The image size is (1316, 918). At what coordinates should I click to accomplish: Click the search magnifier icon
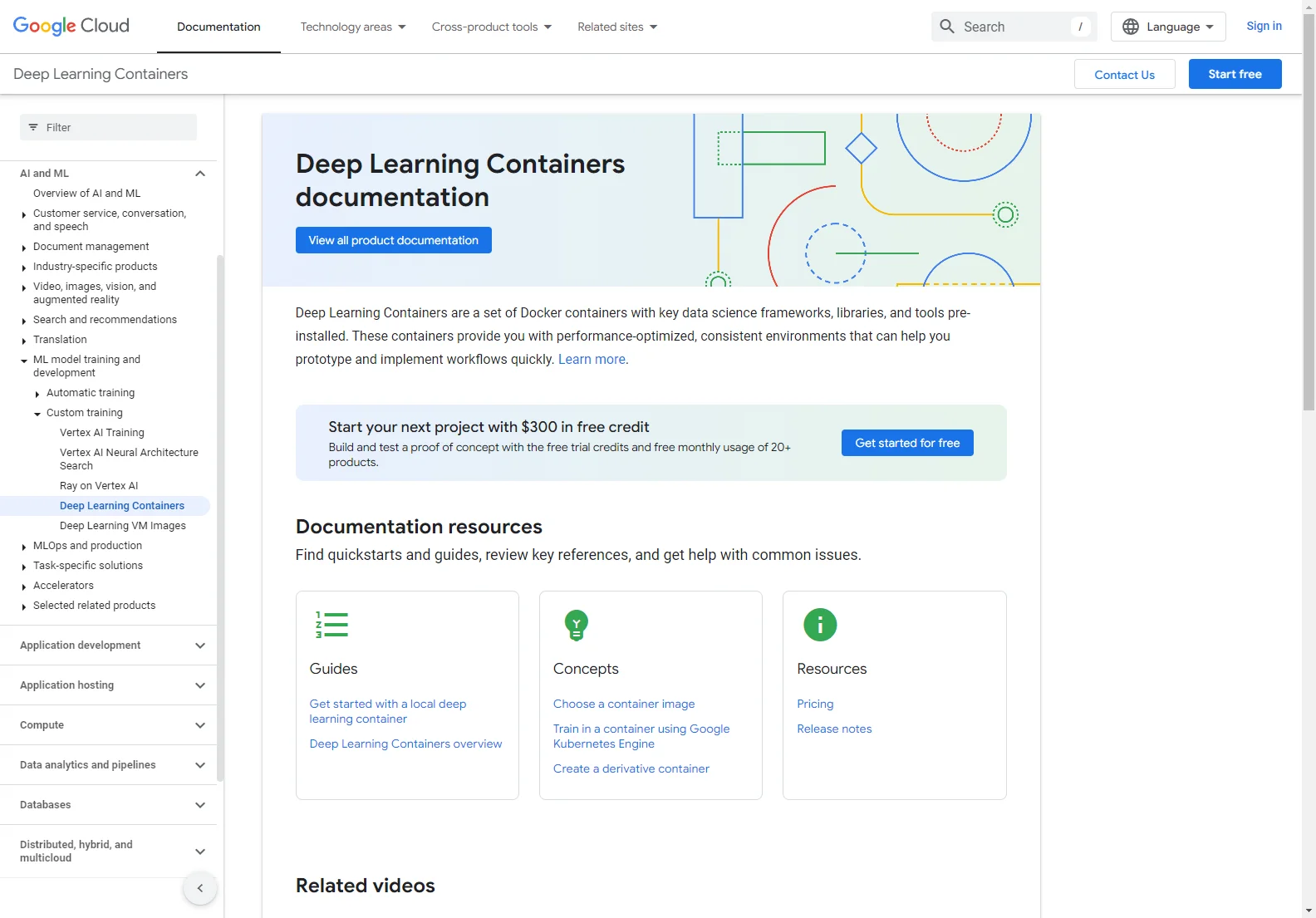tap(946, 27)
